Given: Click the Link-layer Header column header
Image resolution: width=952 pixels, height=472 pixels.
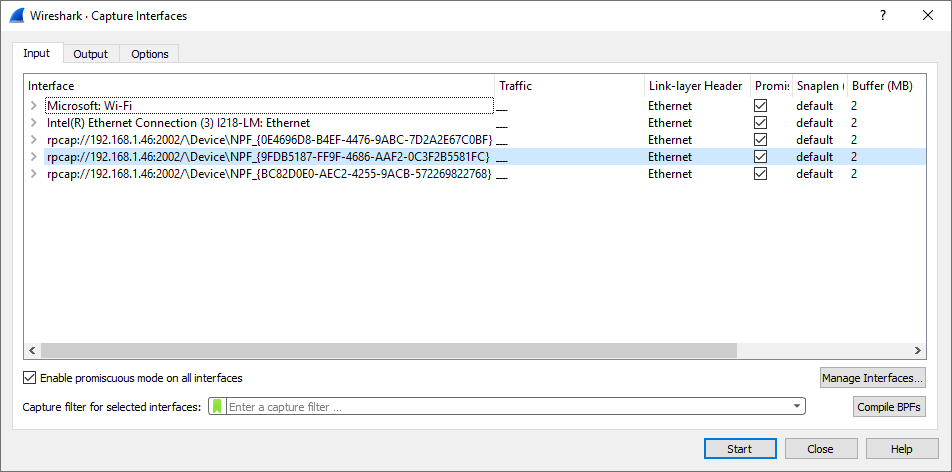Looking at the screenshot, I should pos(698,86).
